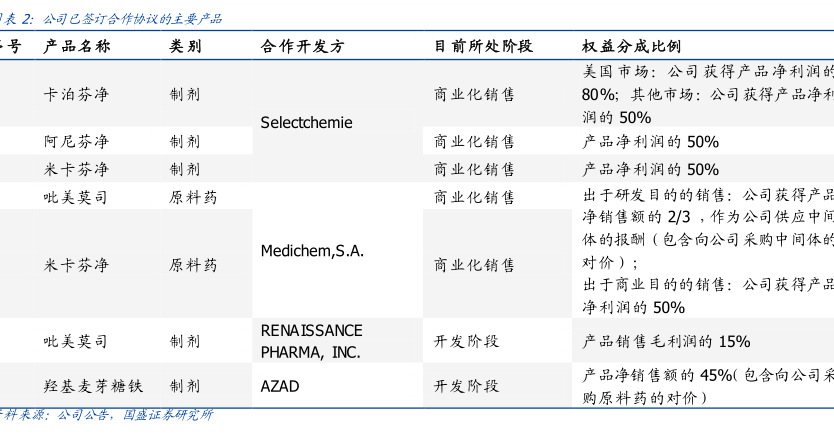Click the Medichem,S.A. partner cell
The image size is (834, 444).
click(x=311, y=250)
